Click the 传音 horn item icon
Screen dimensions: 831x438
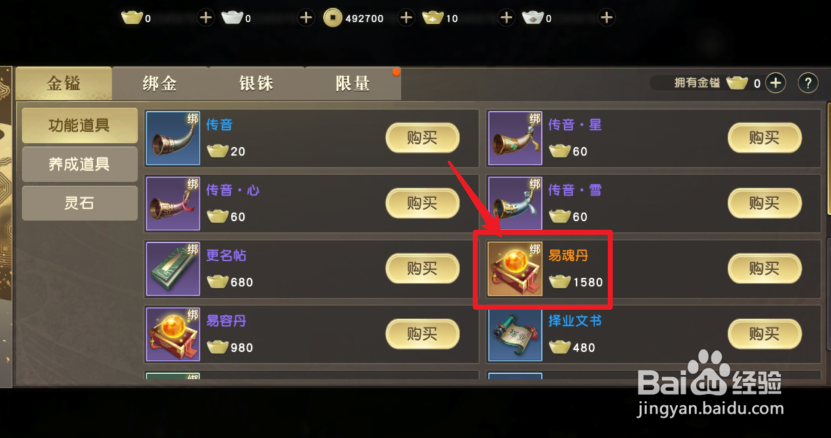pyautogui.click(x=173, y=138)
